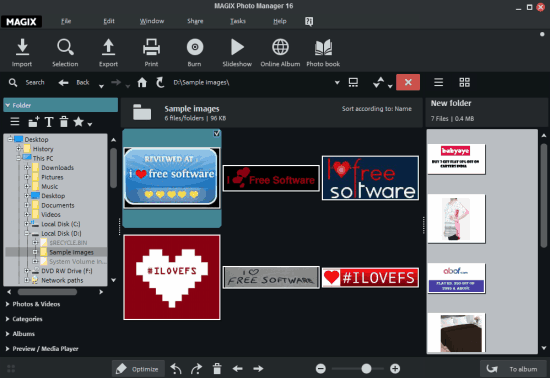Open the sort options dropdown arrow
The width and height of the screenshot is (550, 378).
point(390,86)
